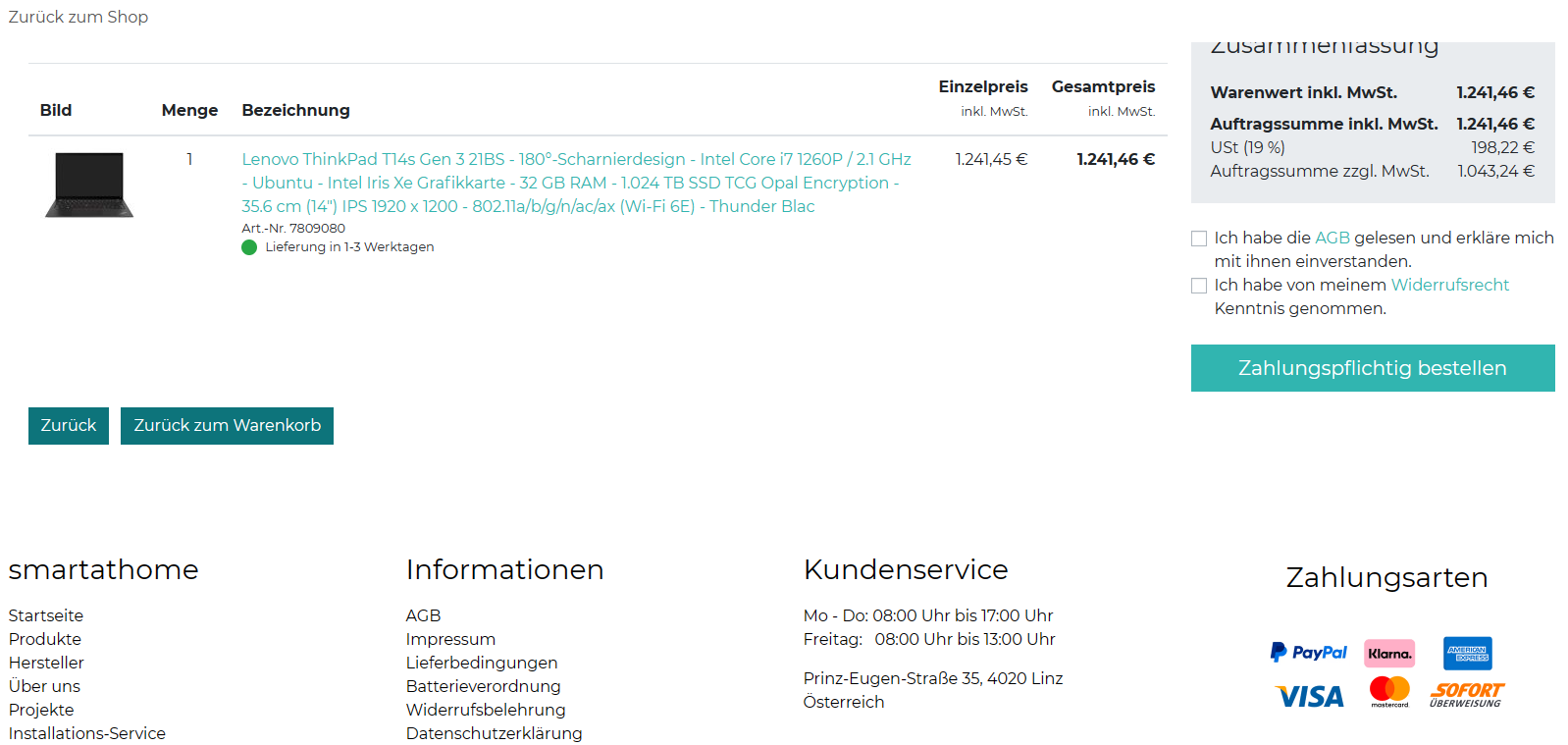Open the Installations-Service footer link
This screenshot has width=1568, height=745.
click(x=87, y=733)
